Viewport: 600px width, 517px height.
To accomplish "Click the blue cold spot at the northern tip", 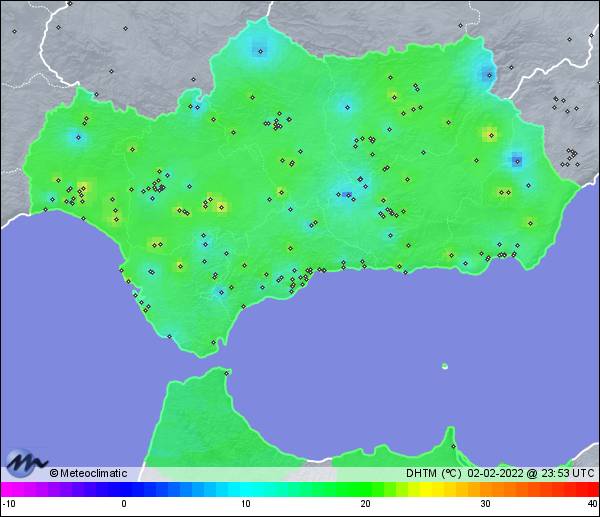I will click(x=259, y=48).
